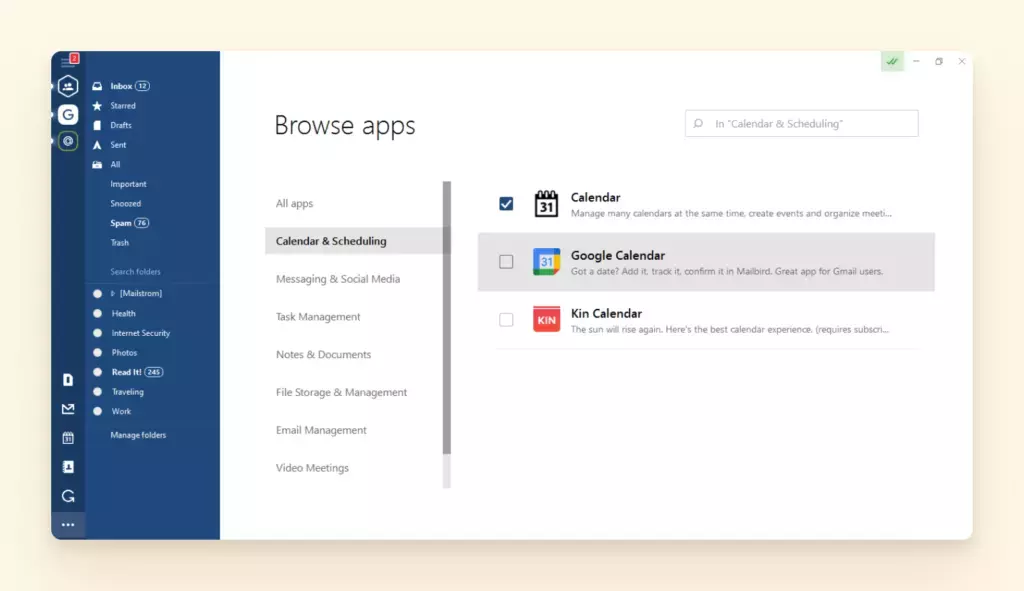Select the green circled account icon
Screen dimensions: 1024x591
click(68, 141)
